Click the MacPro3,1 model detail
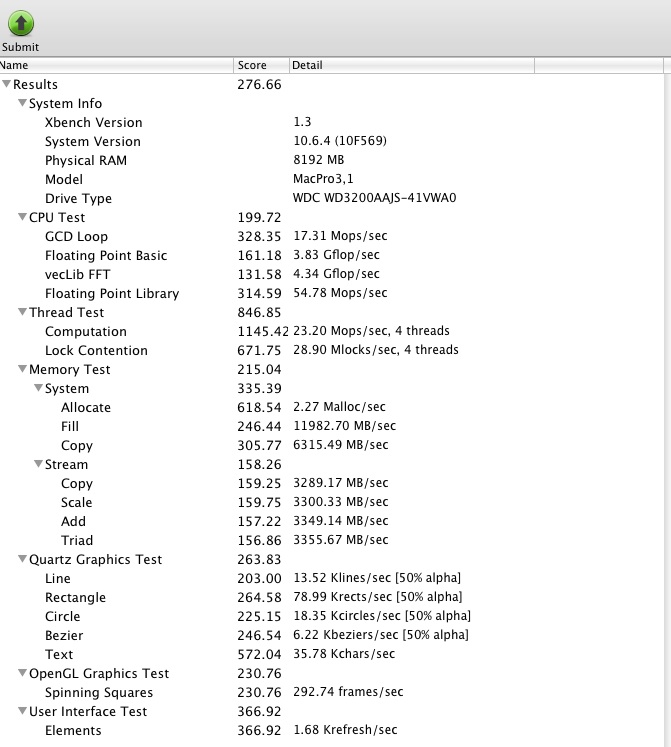This screenshot has height=747, width=671. (x=323, y=179)
